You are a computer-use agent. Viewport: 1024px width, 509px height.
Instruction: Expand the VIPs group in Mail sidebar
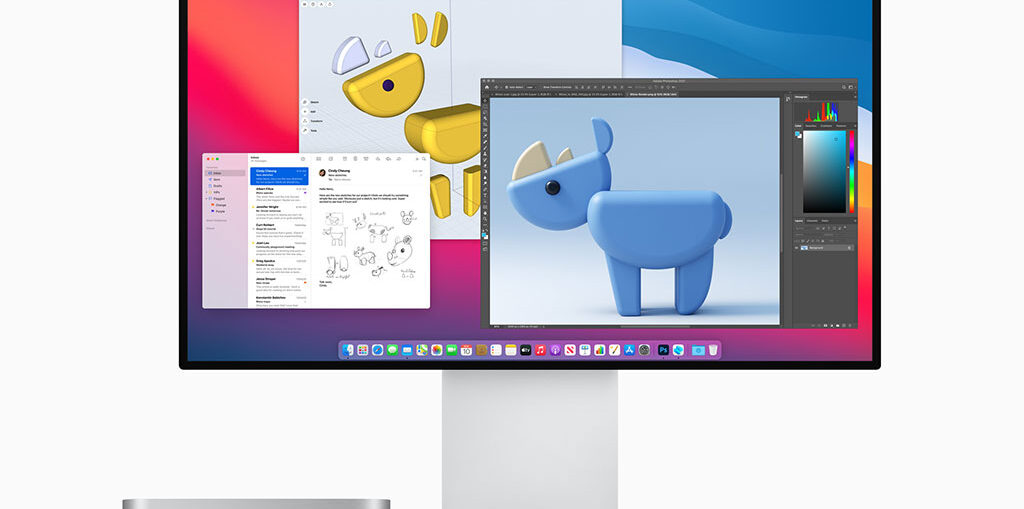[209, 192]
